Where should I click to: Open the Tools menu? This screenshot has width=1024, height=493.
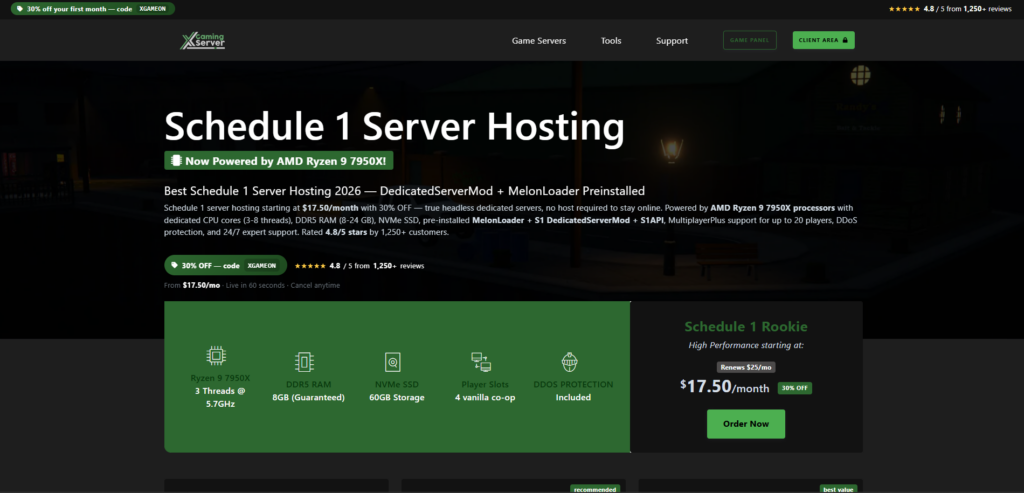(x=611, y=40)
